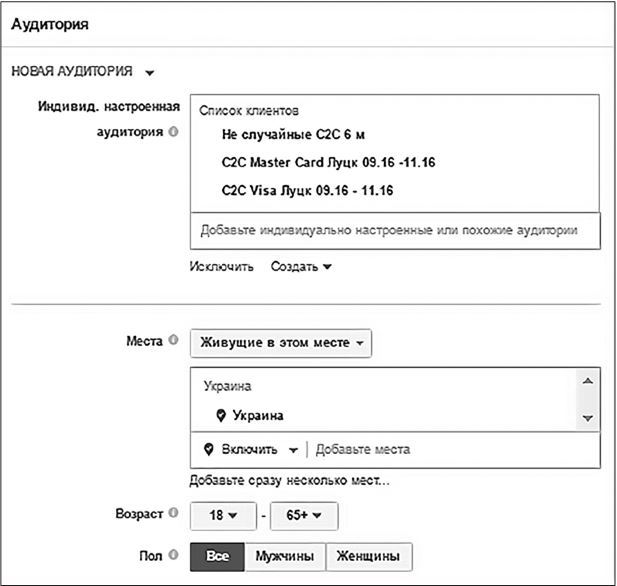Click info icon beside Возраст label
This screenshot has width=617, height=586.
tap(173, 514)
